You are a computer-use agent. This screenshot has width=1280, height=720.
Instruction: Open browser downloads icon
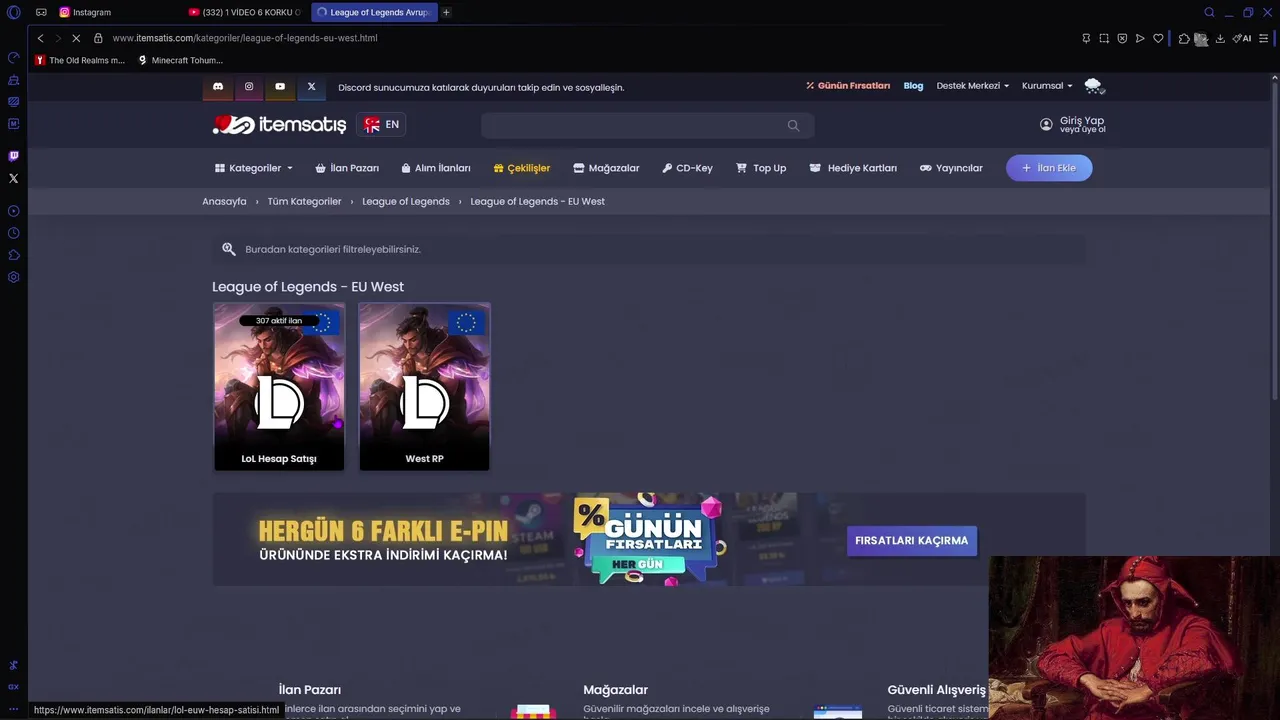point(1220,38)
